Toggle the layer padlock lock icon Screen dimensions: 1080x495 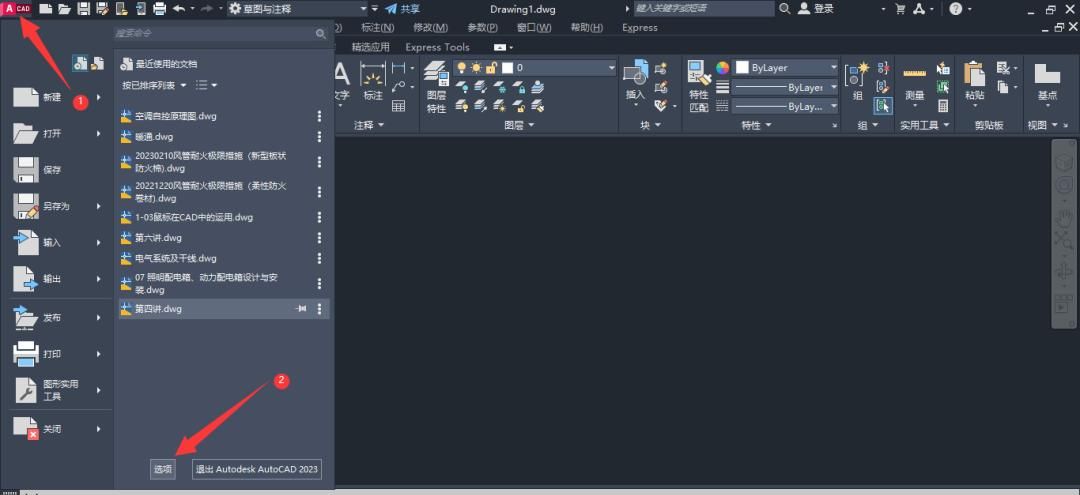491,67
